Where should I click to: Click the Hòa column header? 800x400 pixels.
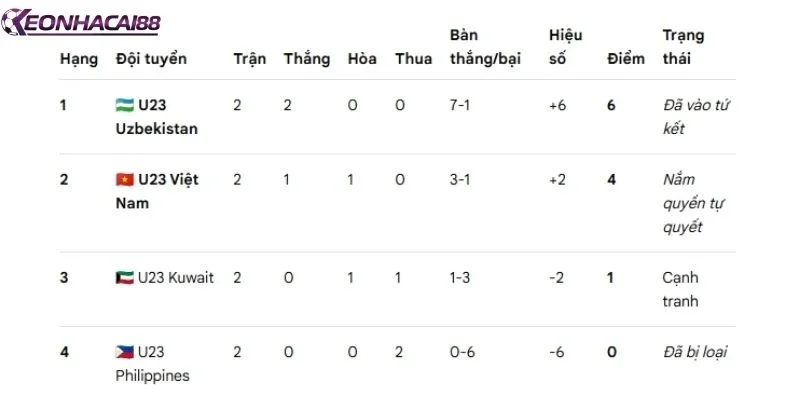(x=362, y=59)
